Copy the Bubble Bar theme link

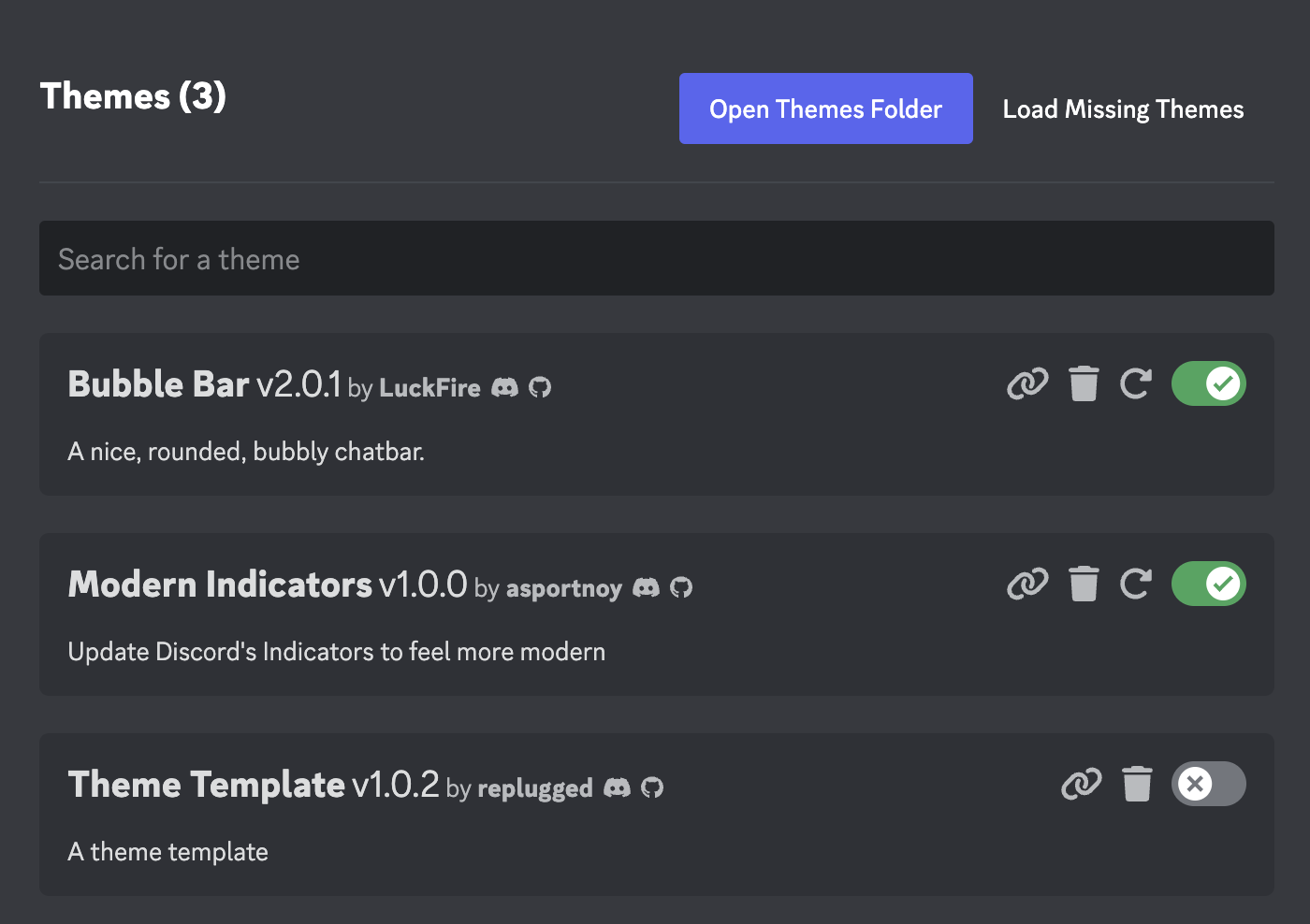1028,383
